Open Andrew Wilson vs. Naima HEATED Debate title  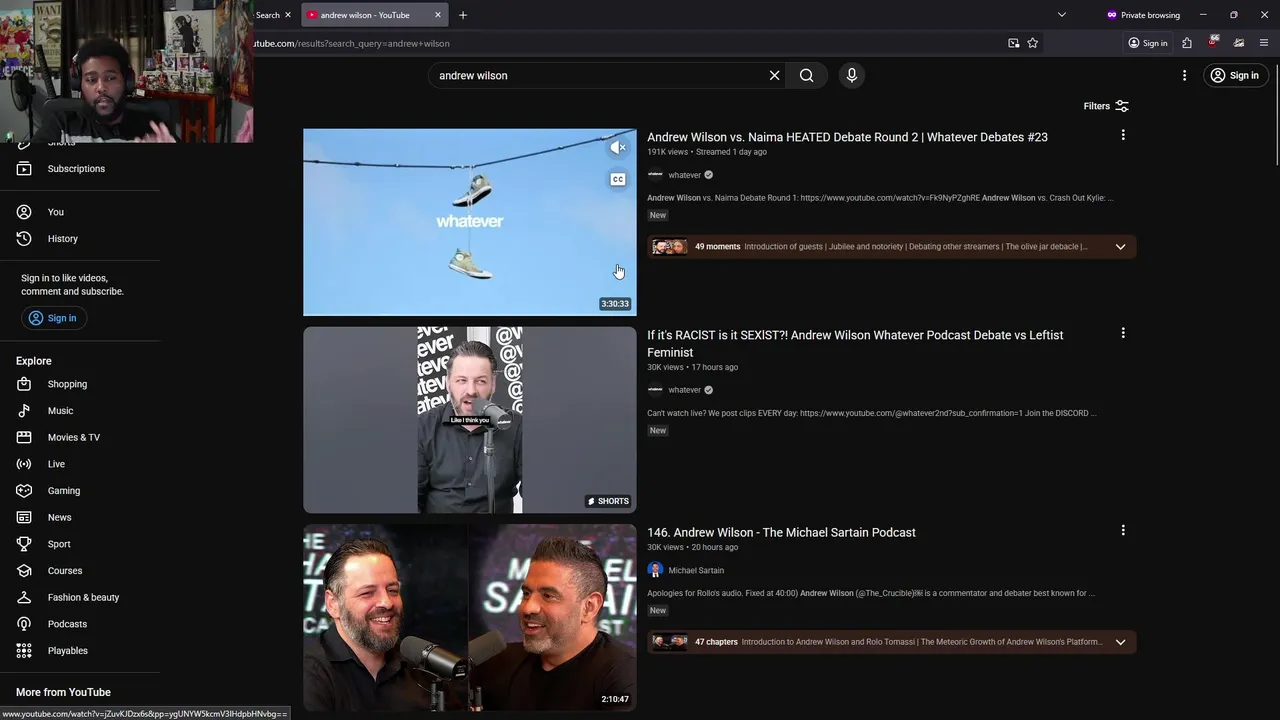point(847,137)
